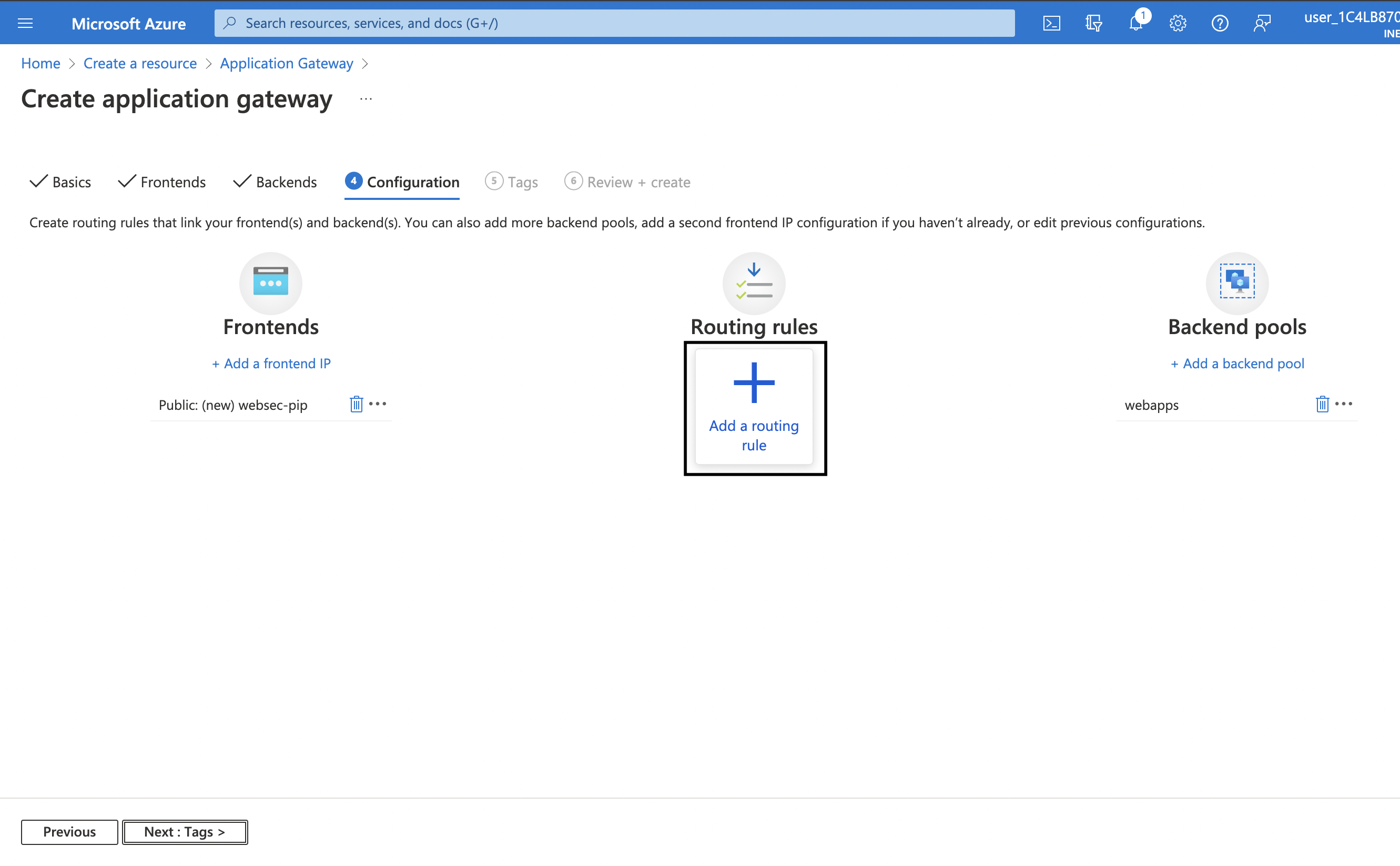Switch to the Tags tab
The height and width of the screenshot is (866, 1400).
coord(512,182)
